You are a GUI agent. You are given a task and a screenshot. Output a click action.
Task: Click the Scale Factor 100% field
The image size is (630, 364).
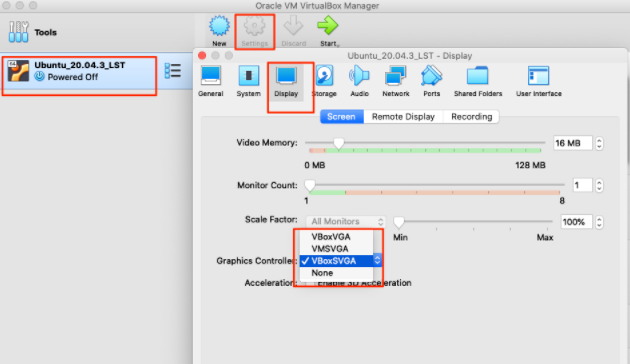point(577,222)
